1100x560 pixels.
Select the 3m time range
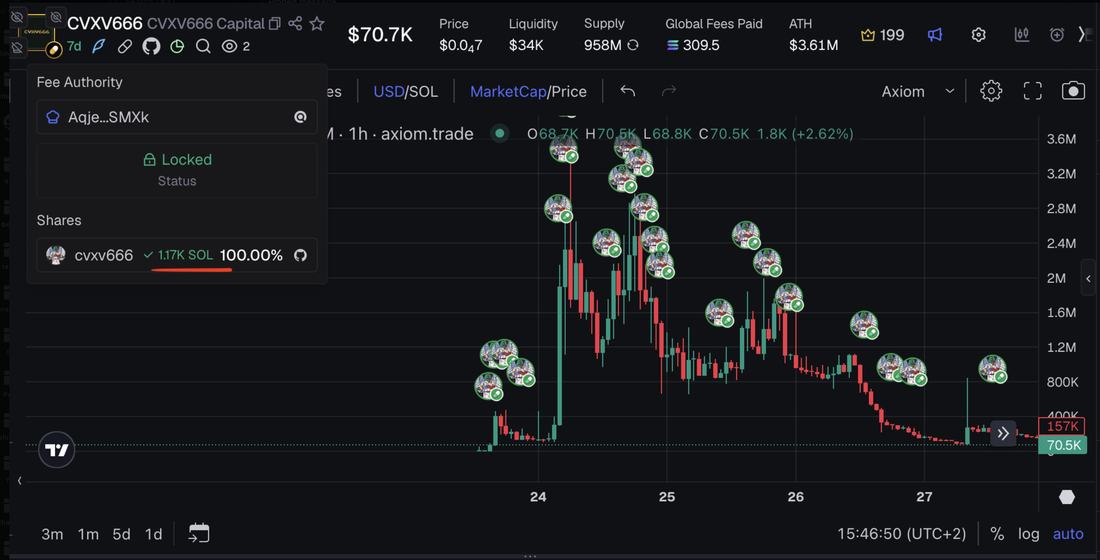[53, 534]
